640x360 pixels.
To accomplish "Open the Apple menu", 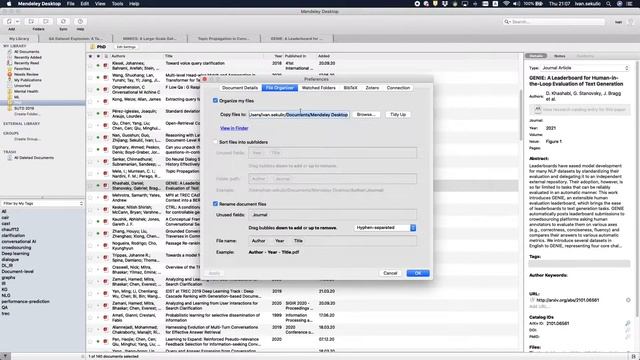I will pos(9,4).
